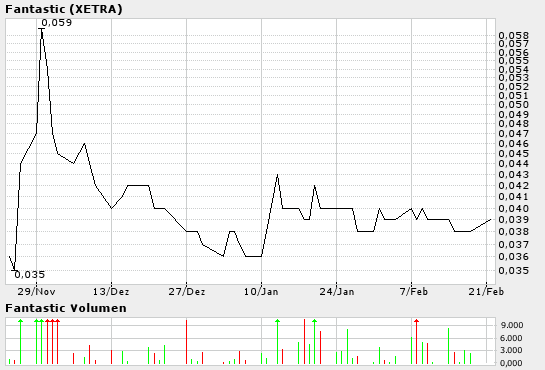Click the 0,039 price axis value

[514, 220]
